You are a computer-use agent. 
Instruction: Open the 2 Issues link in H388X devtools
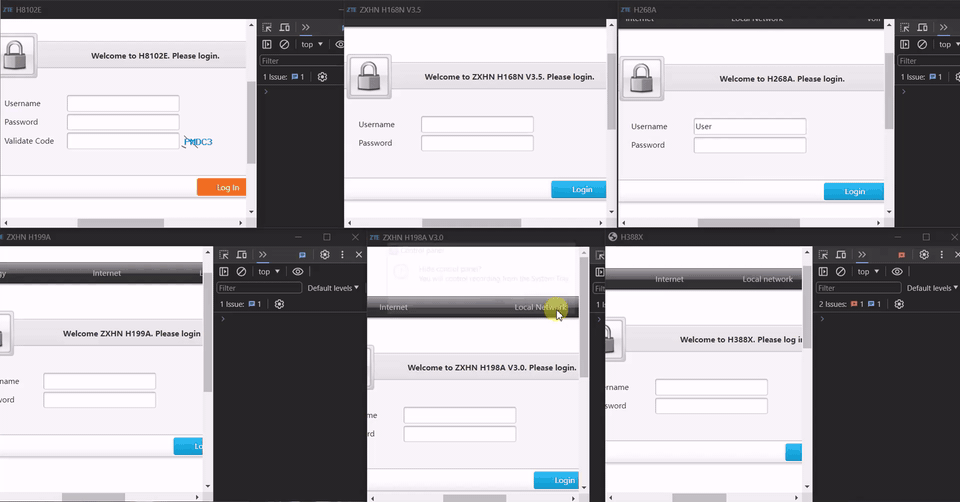pos(850,304)
